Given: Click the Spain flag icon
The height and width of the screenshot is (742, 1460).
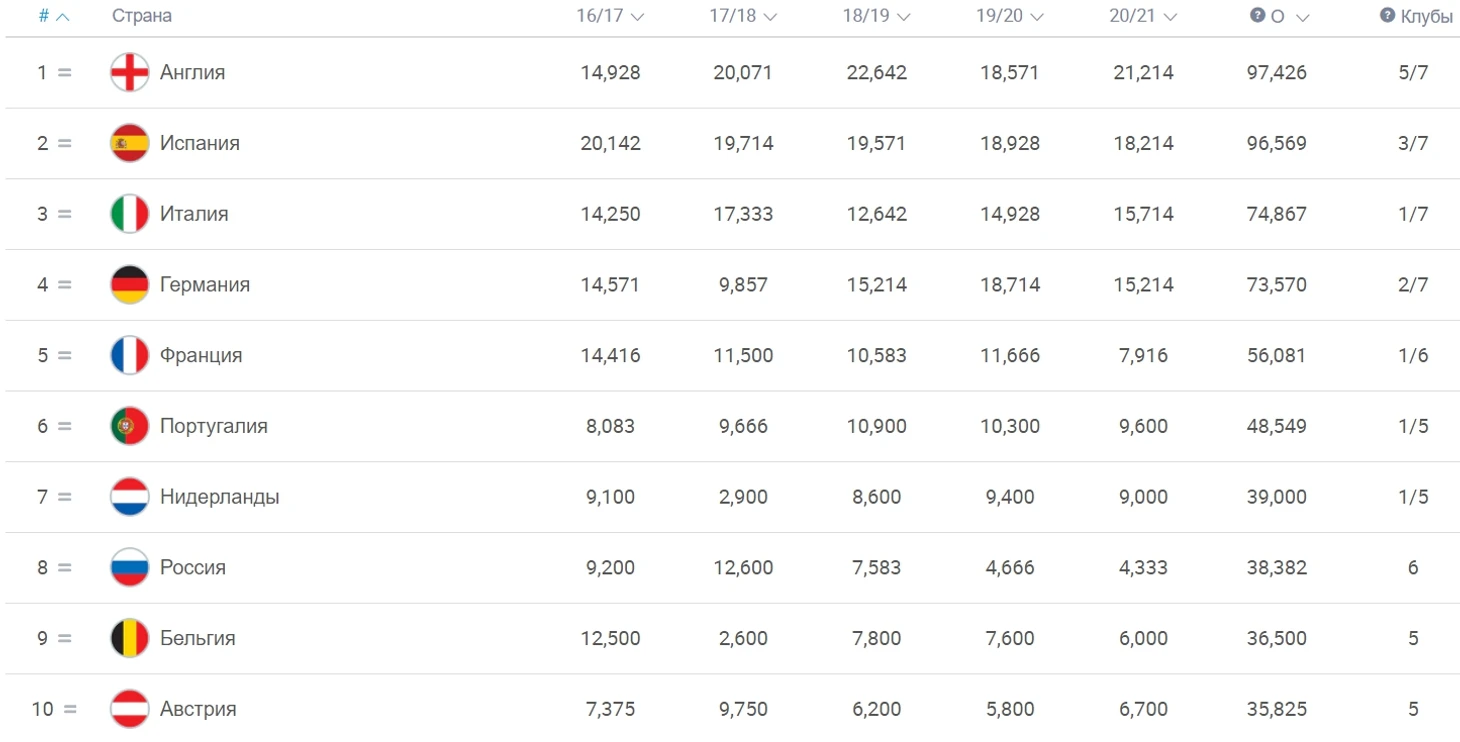Looking at the screenshot, I should pyautogui.click(x=130, y=143).
